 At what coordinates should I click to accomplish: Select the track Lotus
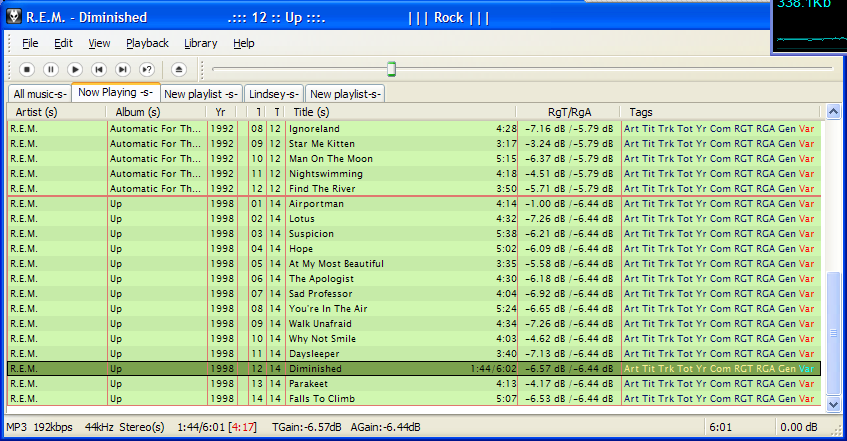414,219
